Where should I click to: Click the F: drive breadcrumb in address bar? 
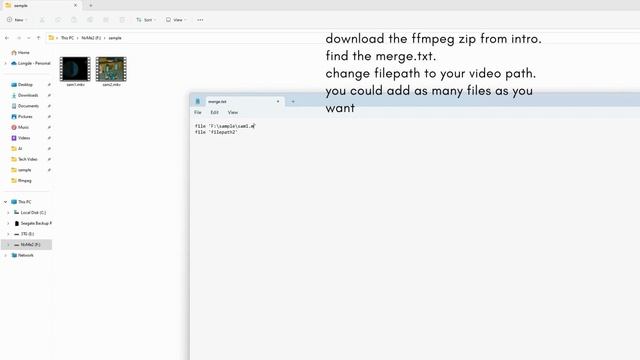point(91,38)
